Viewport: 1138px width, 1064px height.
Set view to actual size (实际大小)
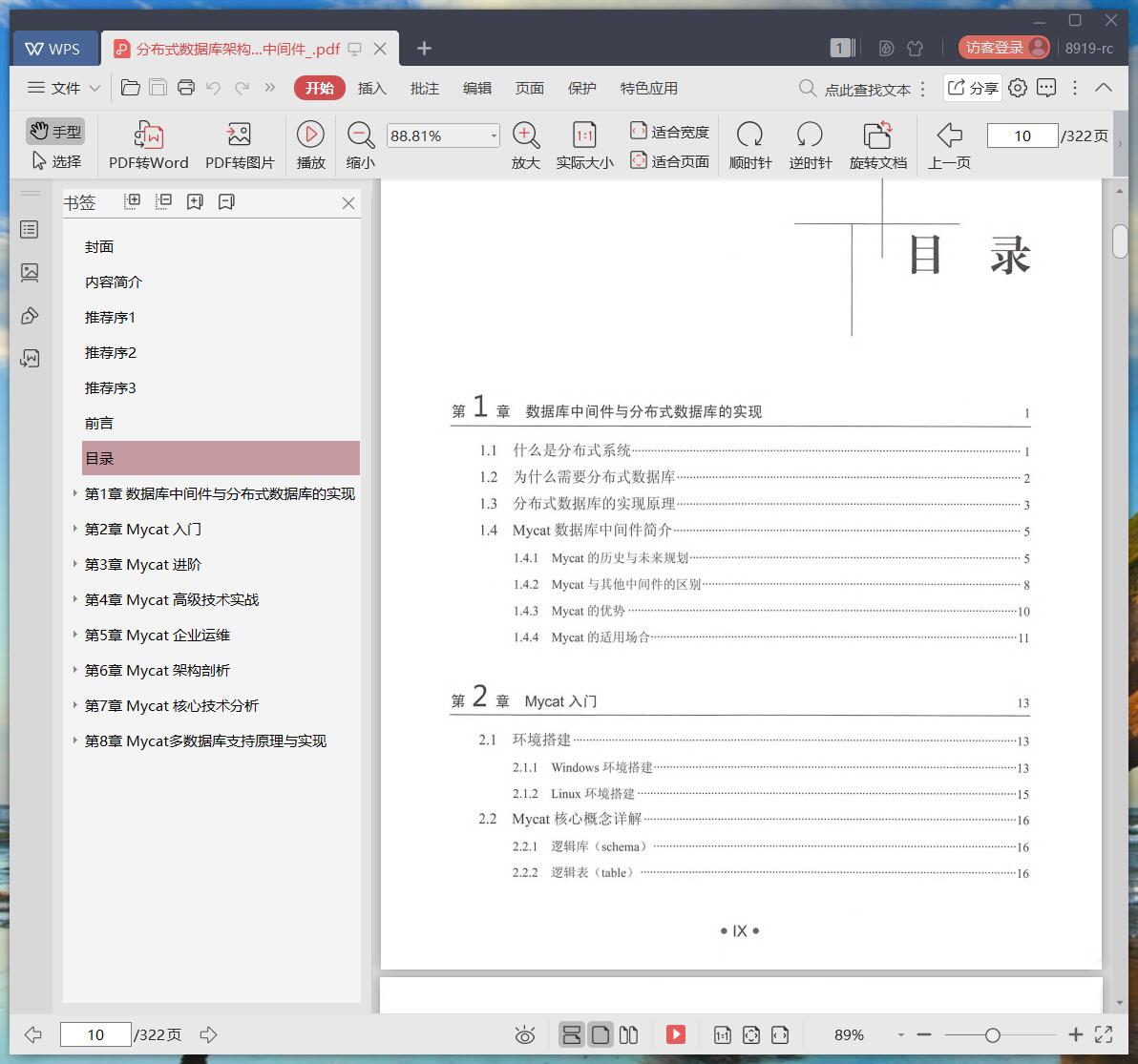[x=584, y=145]
